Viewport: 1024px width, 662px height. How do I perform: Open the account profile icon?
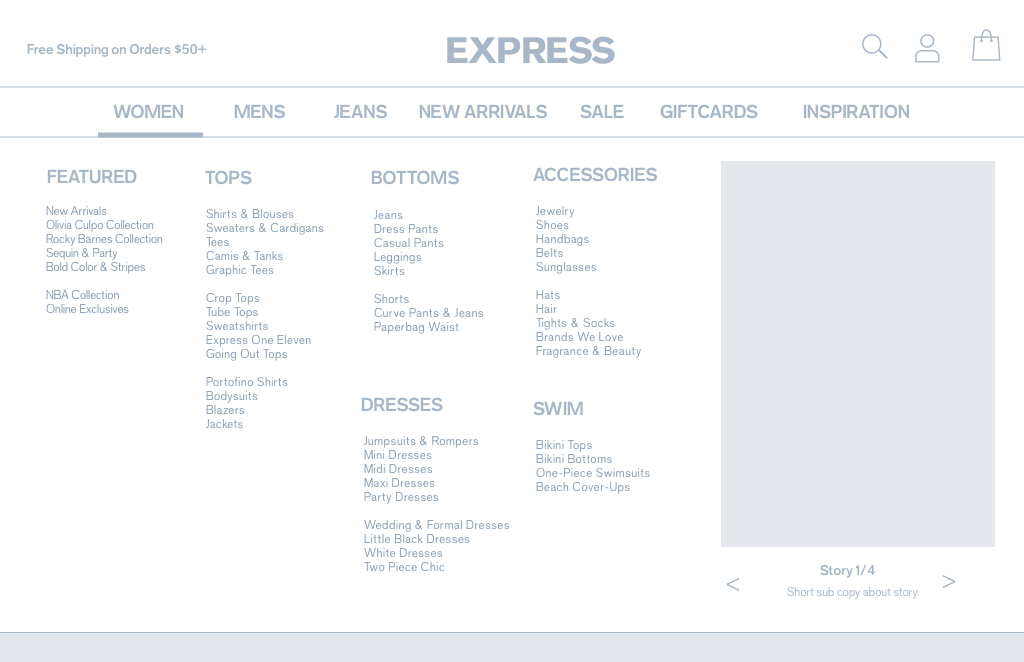point(927,47)
